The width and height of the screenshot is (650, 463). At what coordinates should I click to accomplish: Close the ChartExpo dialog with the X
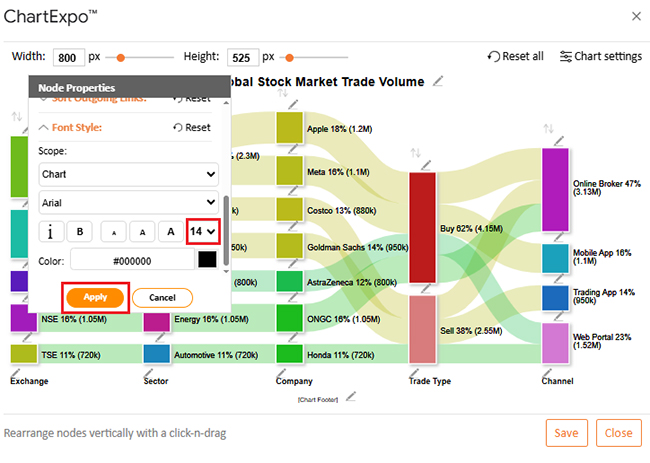pyautogui.click(x=636, y=16)
